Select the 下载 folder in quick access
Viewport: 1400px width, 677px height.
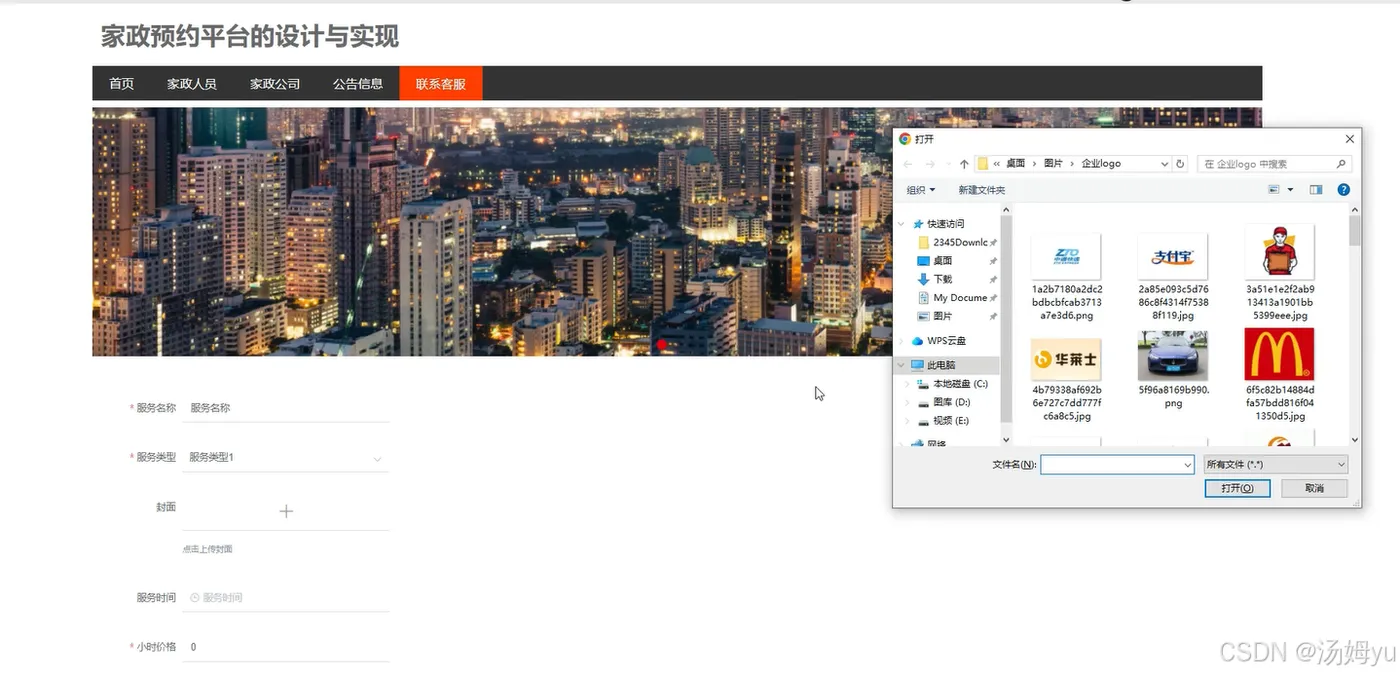(x=943, y=279)
